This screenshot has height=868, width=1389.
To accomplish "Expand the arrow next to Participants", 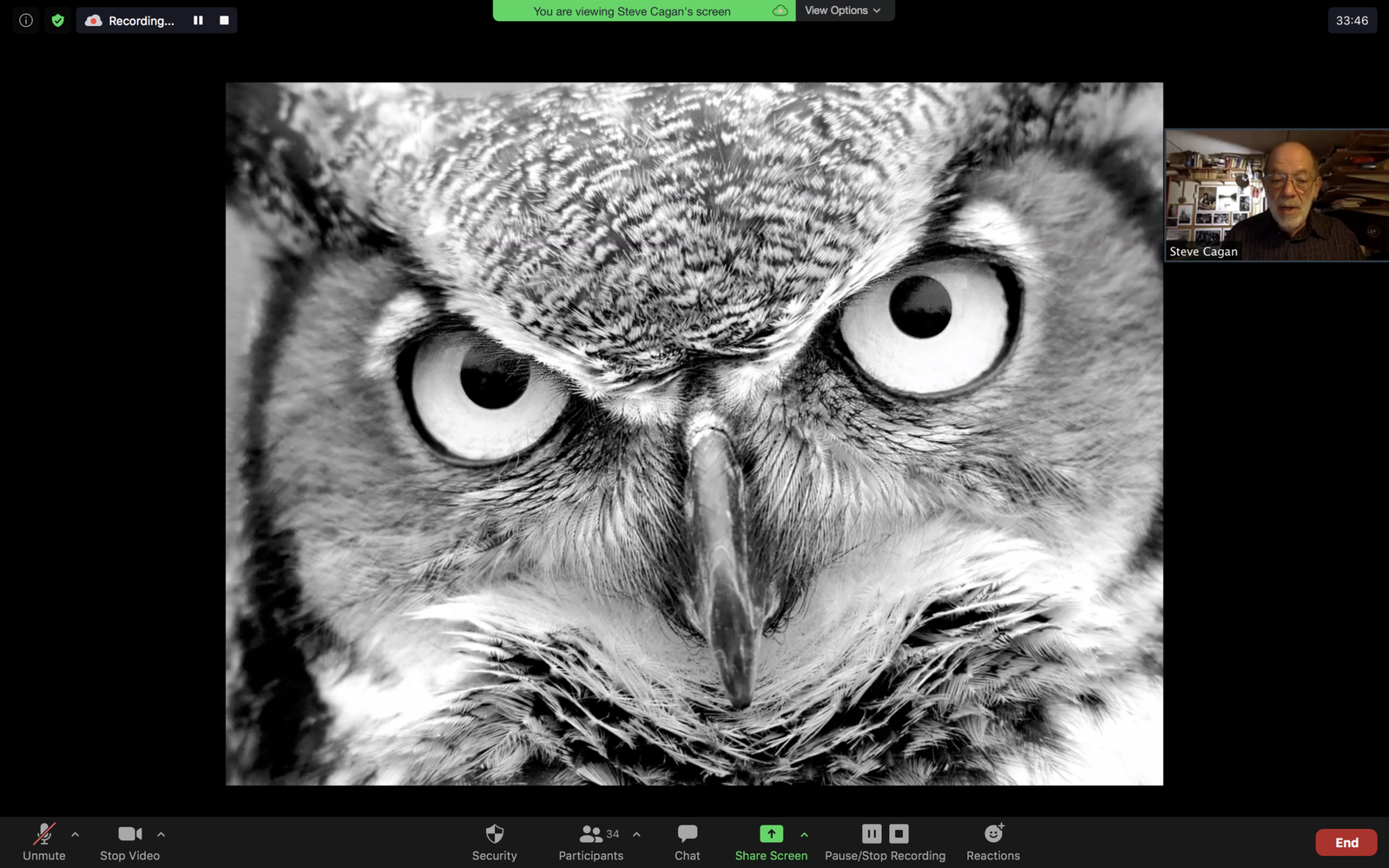I will coord(637,834).
